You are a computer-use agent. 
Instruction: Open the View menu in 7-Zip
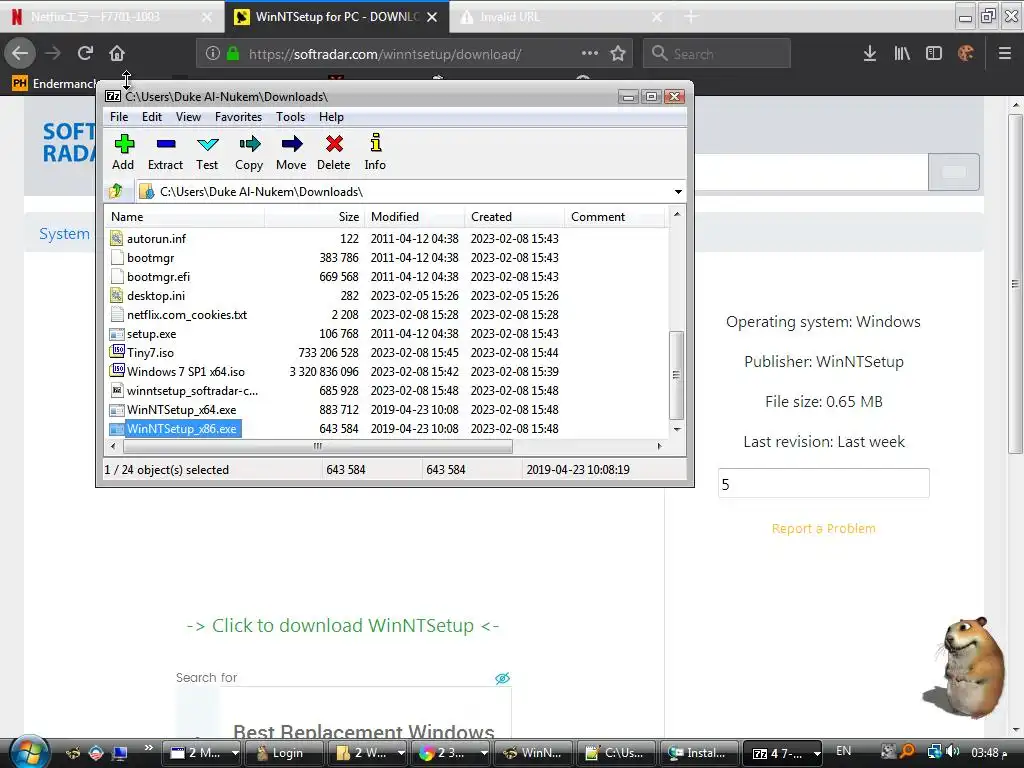188,117
